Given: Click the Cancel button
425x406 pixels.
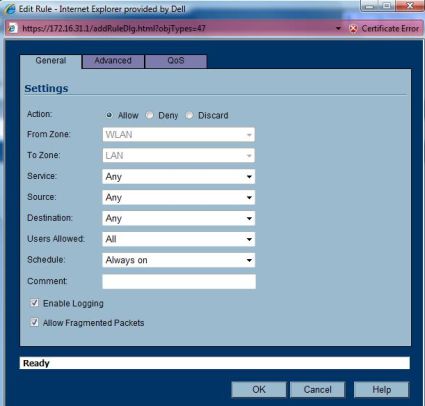Looking at the screenshot, I should coord(317,389).
